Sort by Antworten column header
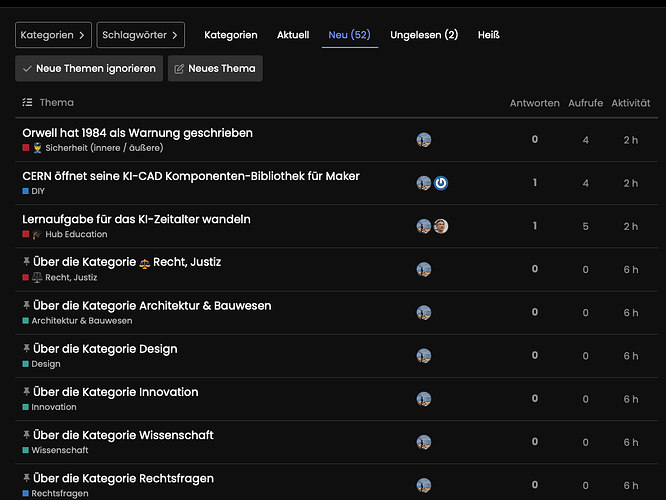Image resolution: width=666 pixels, height=500 pixels. (x=535, y=103)
